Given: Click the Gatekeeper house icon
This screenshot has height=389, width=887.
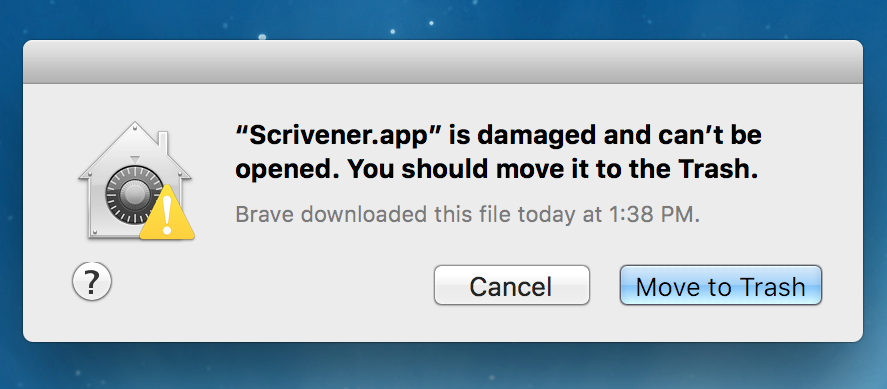Looking at the screenshot, I should coord(135,180).
